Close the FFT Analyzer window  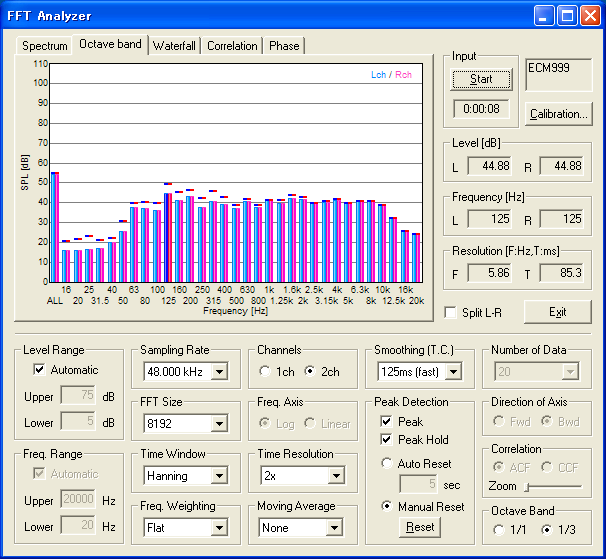(x=590, y=16)
